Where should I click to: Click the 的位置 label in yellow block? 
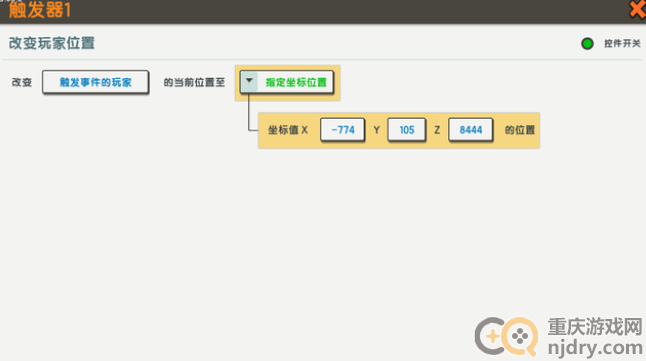pos(520,130)
